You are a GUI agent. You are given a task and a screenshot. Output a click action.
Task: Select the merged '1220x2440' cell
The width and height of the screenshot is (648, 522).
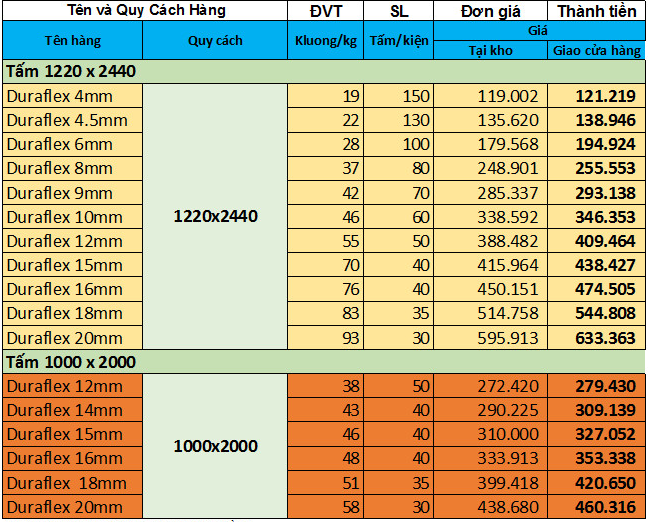click(215, 217)
